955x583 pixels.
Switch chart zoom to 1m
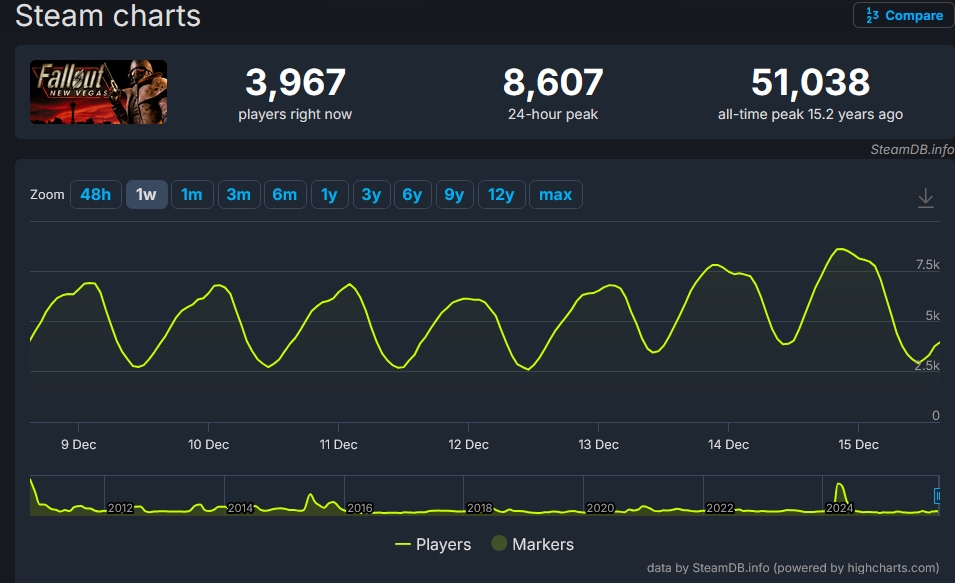[192, 194]
